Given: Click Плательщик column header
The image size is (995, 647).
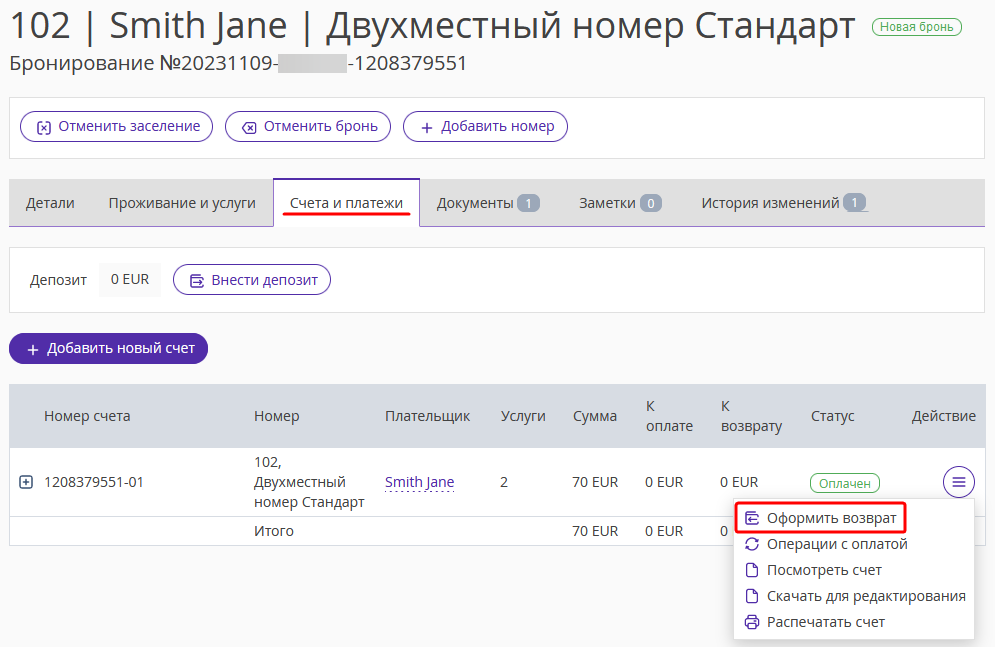Looking at the screenshot, I should (427, 416).
